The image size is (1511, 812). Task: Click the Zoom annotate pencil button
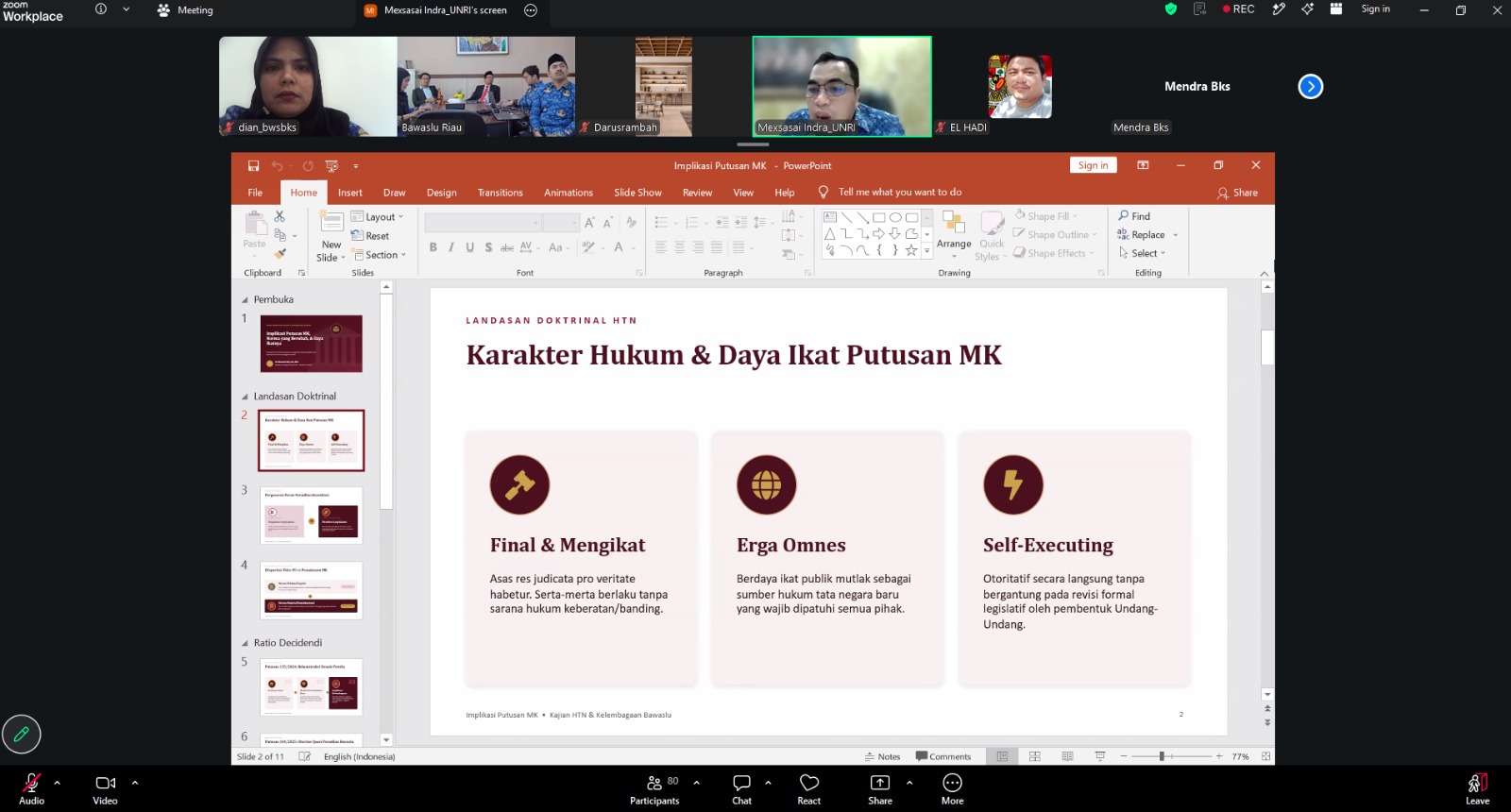click(22, 734)
